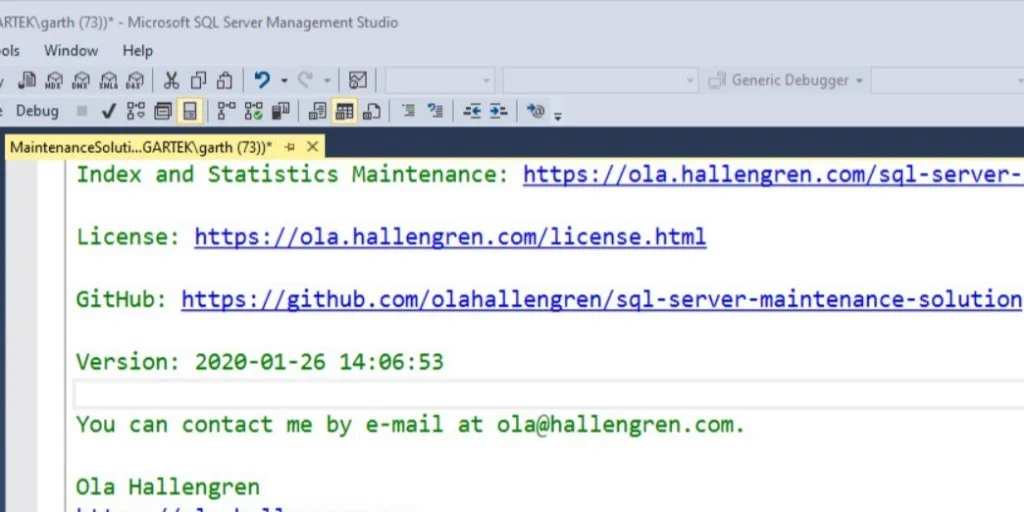
Task: Uncomment the selected lines
Action: (435, 111)
